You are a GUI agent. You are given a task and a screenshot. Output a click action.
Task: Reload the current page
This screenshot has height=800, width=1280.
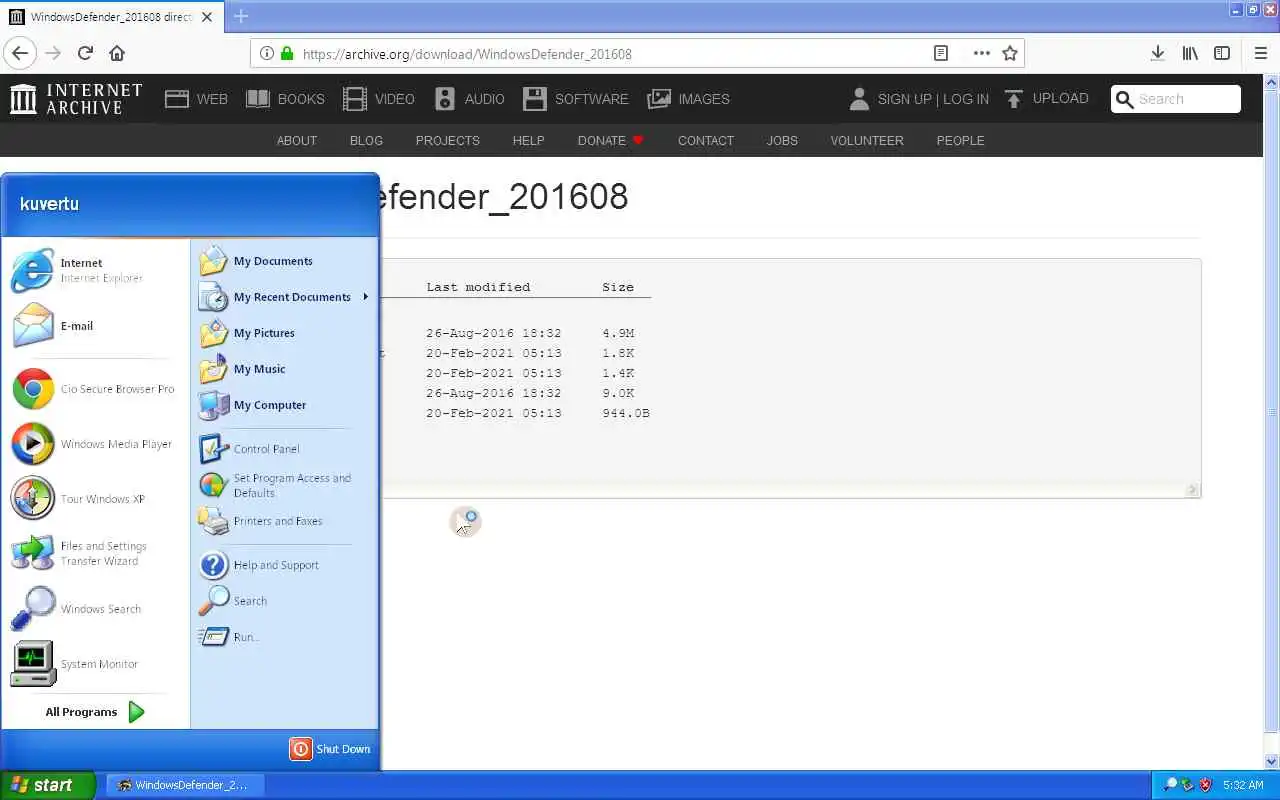(85, 53)
